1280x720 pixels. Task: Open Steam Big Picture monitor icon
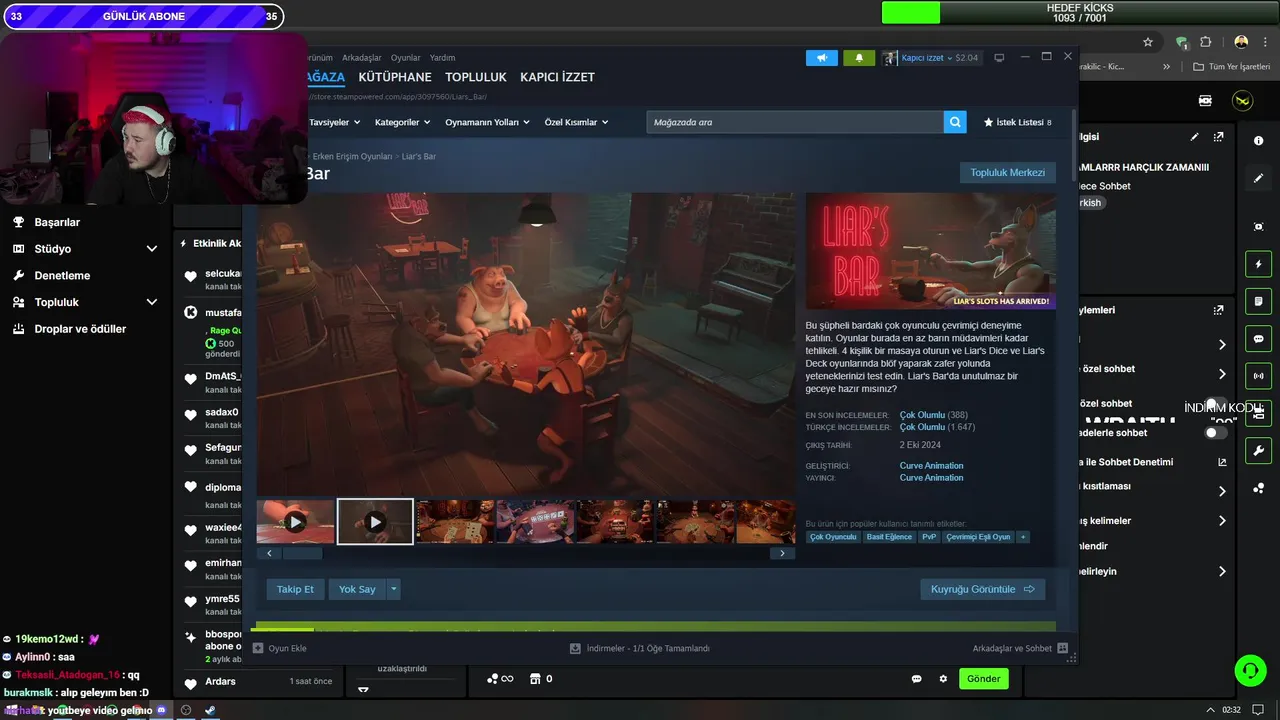(x=998, y=57)
